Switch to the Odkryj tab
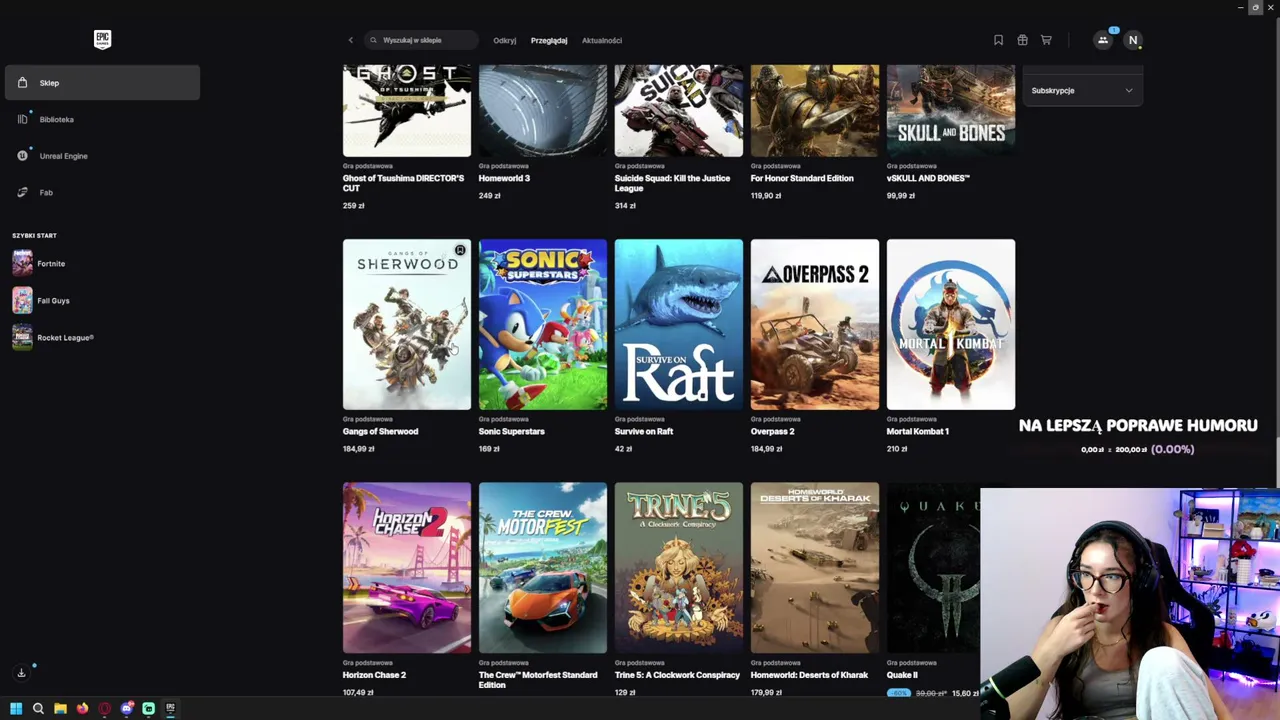1280x720 pixels. click(x=504, y=40)
